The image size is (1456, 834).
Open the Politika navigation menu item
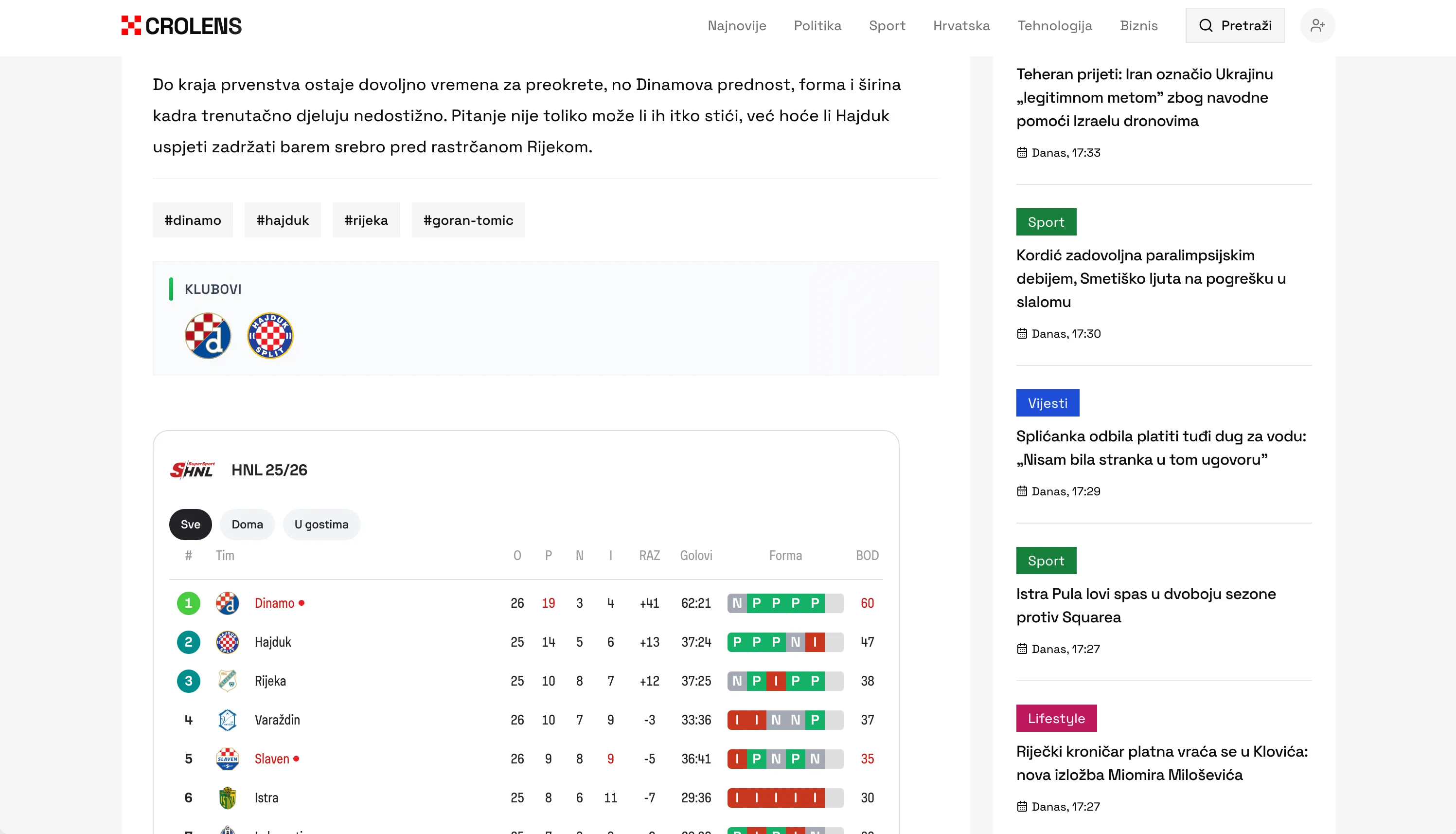tap(817, 26)
